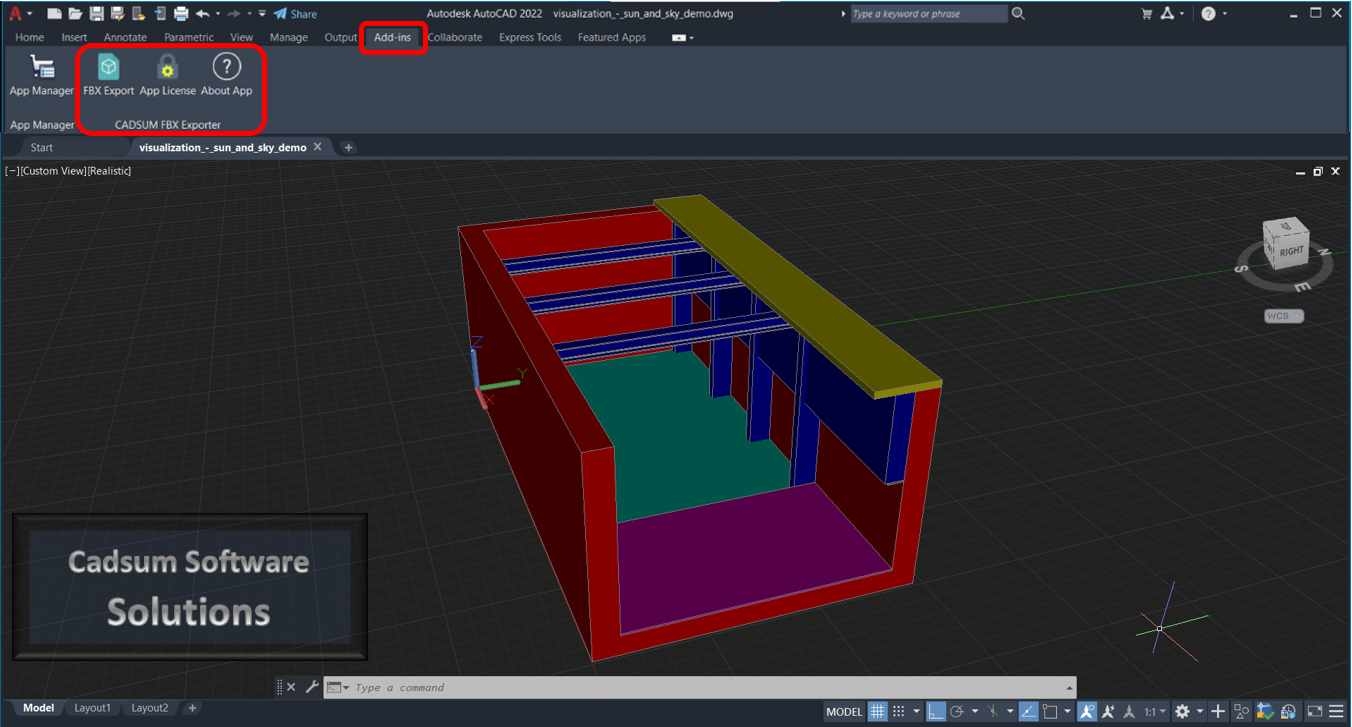The image size is (1352, 727).
Task: Open the undo history dropdown arrow
Action: 217,13
